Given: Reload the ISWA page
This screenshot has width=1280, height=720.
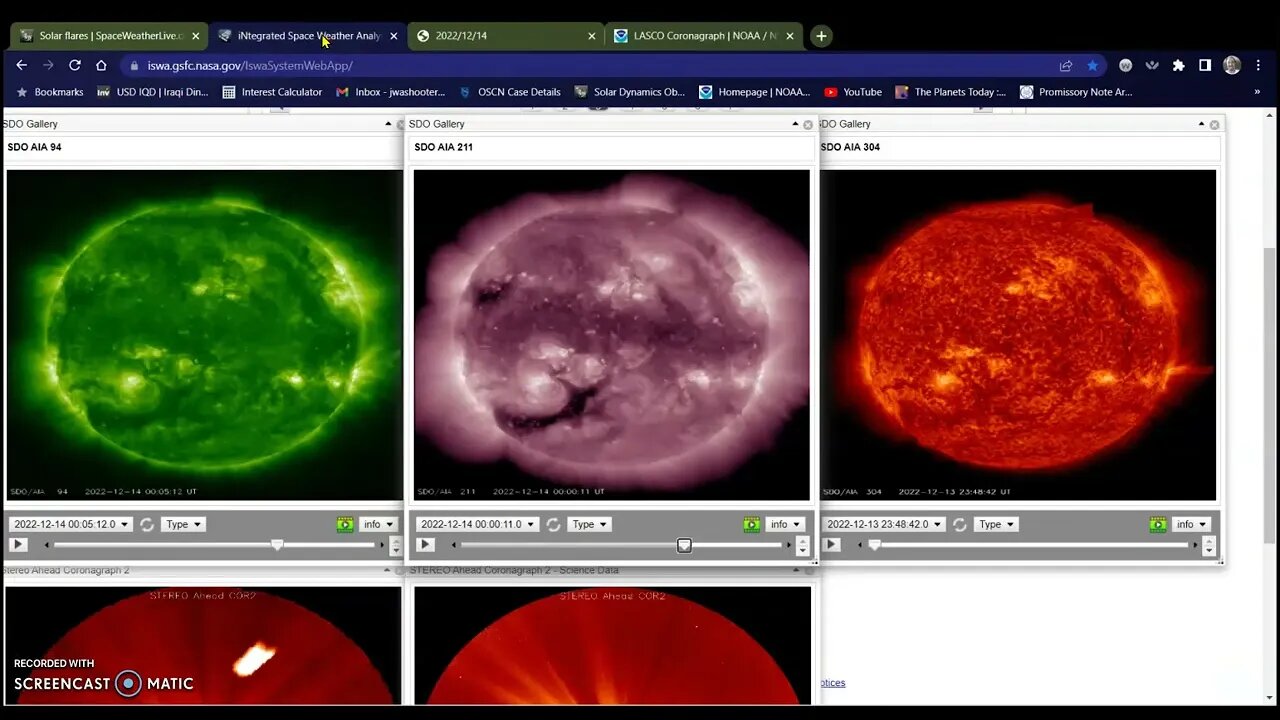Looking at the screenshot, I should pos(74,65).
